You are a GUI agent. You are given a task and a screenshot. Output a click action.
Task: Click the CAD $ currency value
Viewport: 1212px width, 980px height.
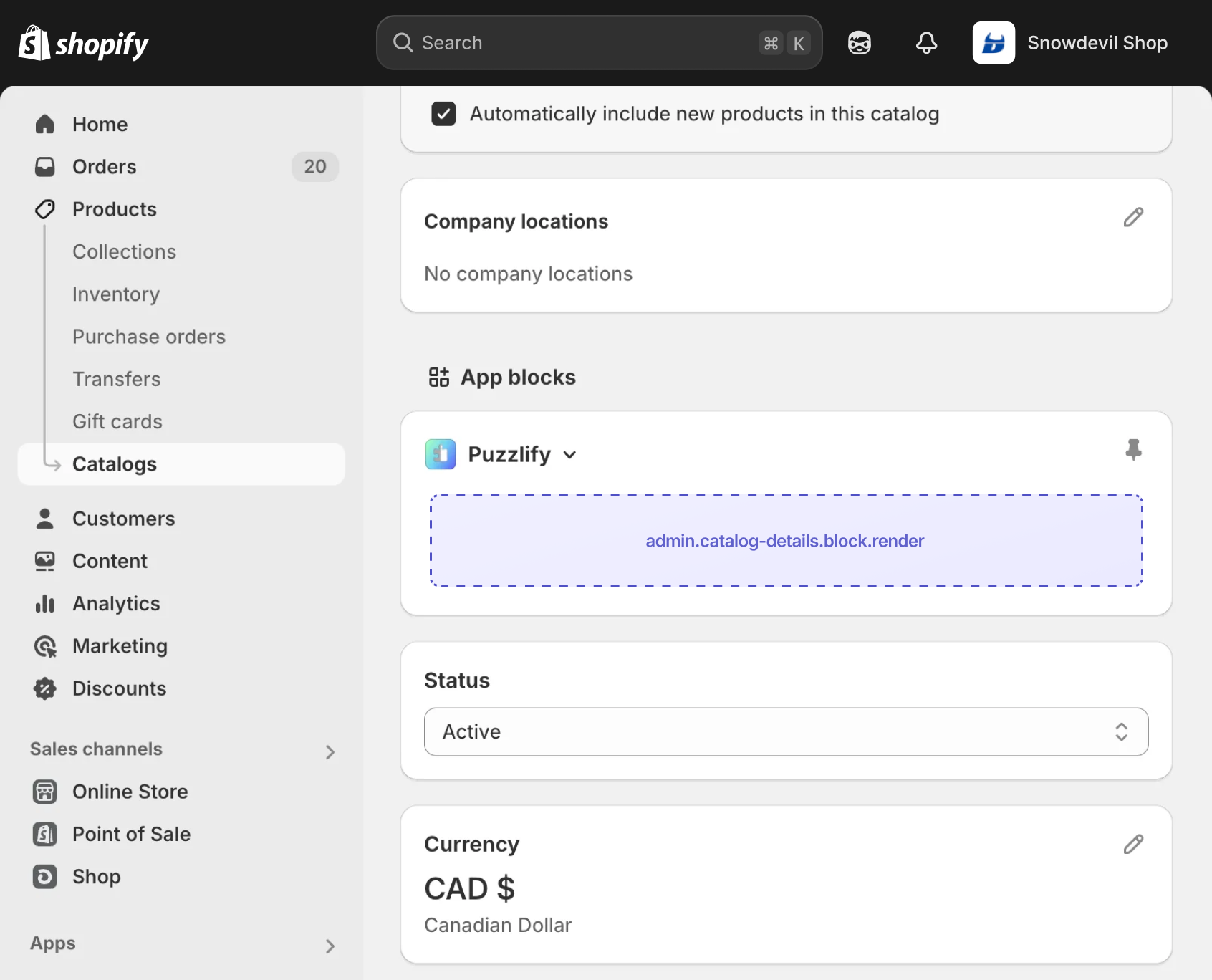click(x=470, y=889)
